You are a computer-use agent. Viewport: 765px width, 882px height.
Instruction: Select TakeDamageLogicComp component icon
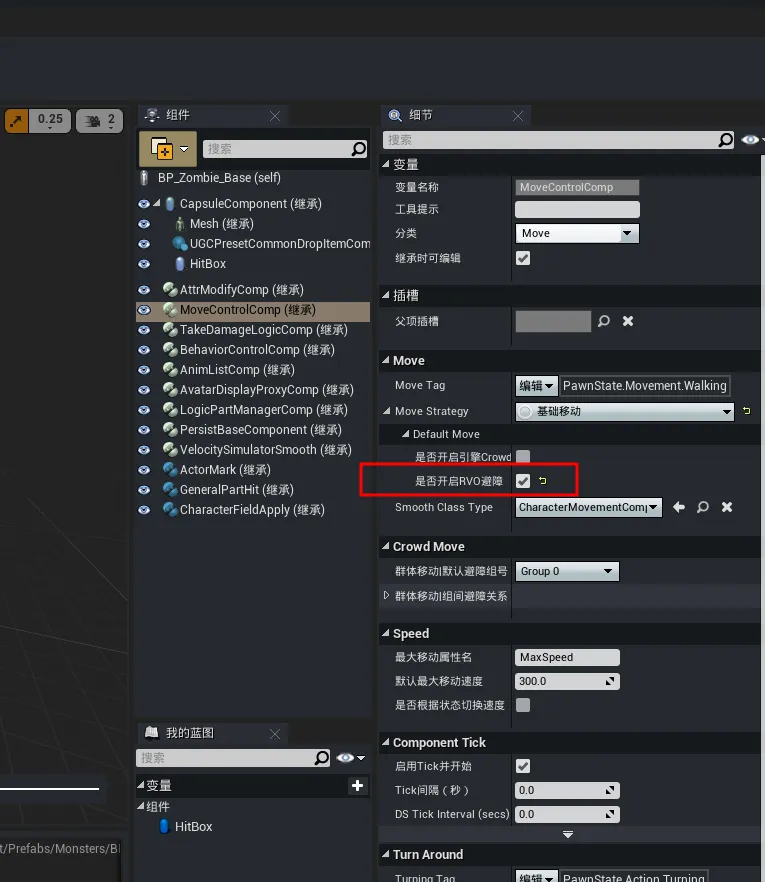[170, 329]
